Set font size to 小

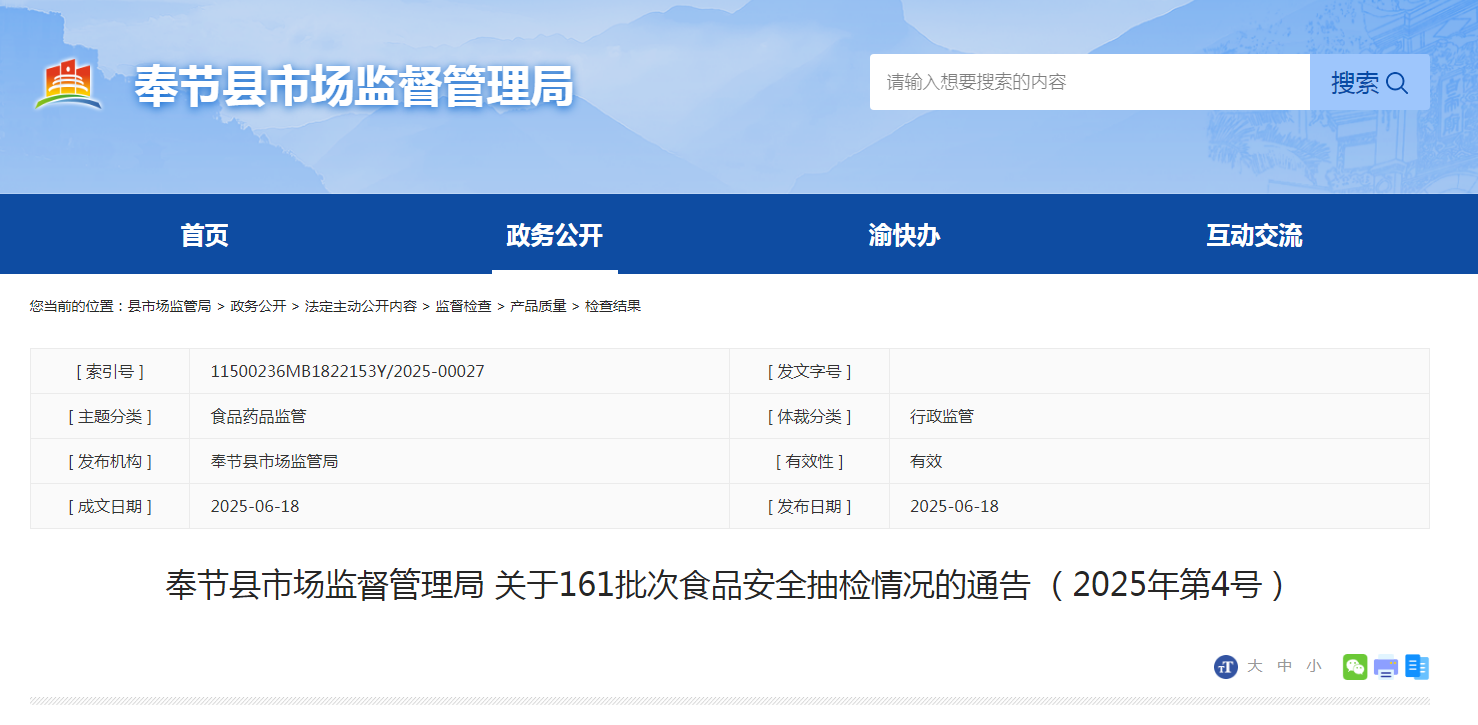tap(1314, 666)
